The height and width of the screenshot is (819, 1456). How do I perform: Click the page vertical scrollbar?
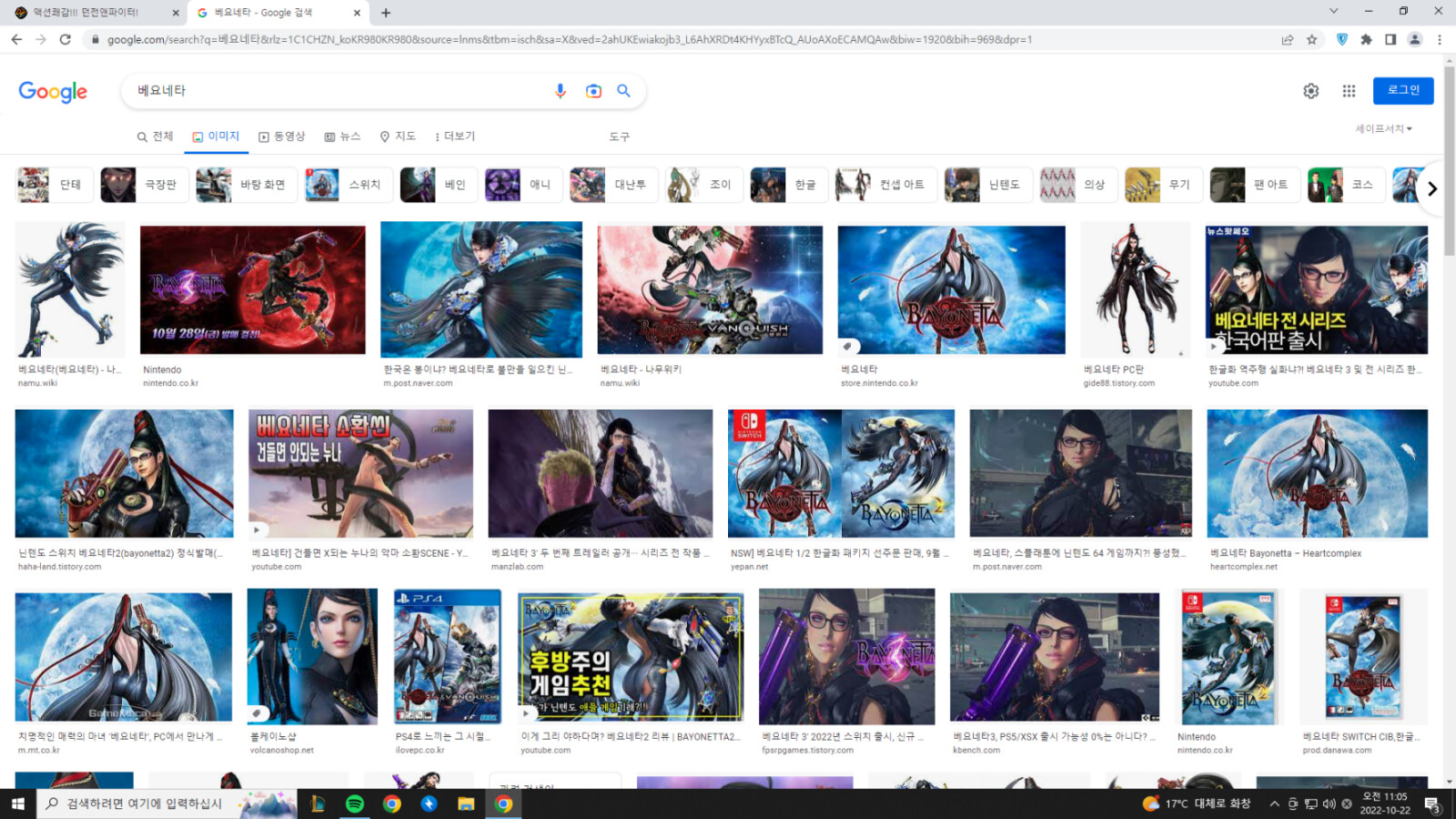click(1449, 418)
